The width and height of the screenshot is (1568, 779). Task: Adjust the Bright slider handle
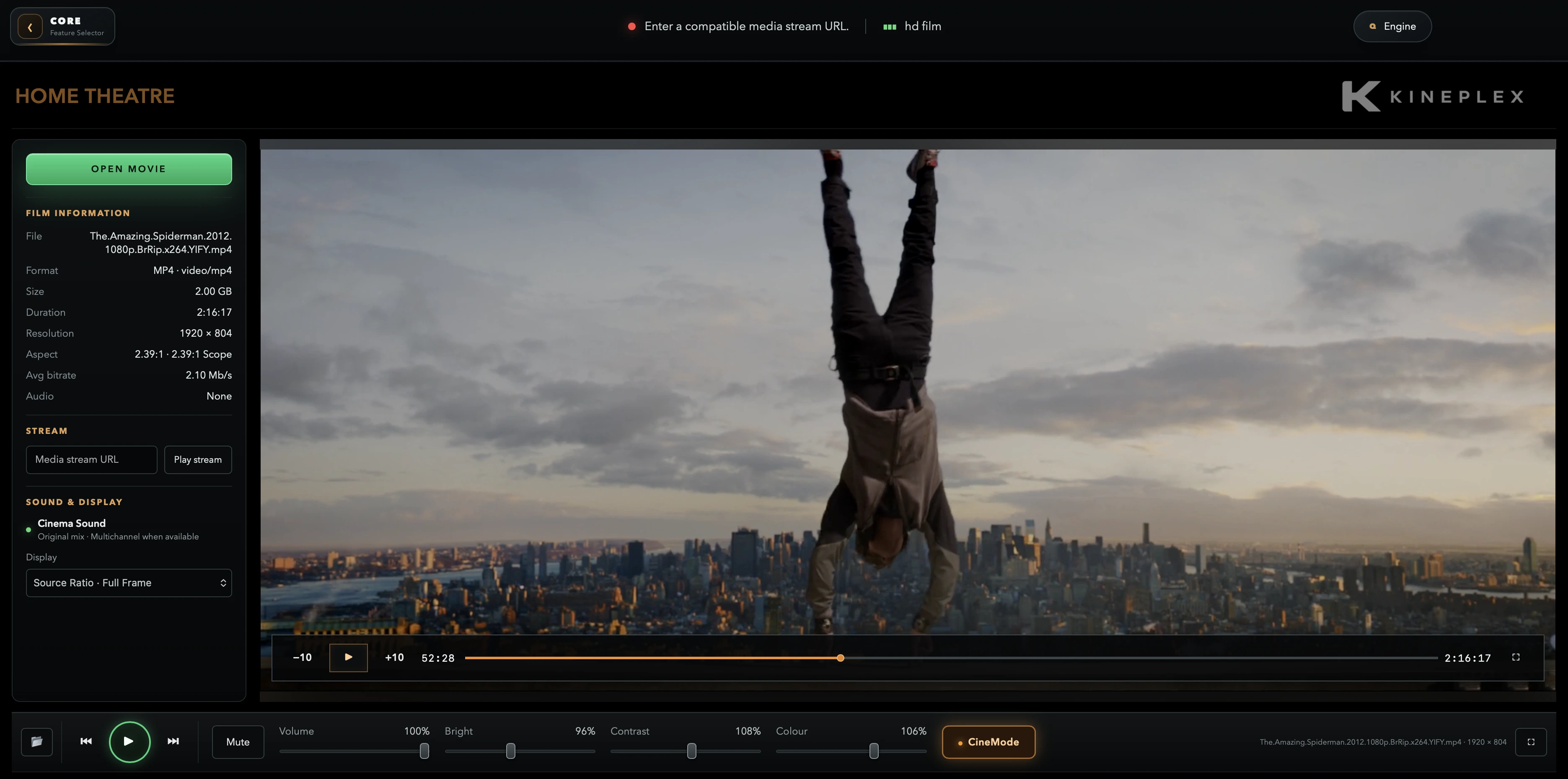click(x=511, y=751)
